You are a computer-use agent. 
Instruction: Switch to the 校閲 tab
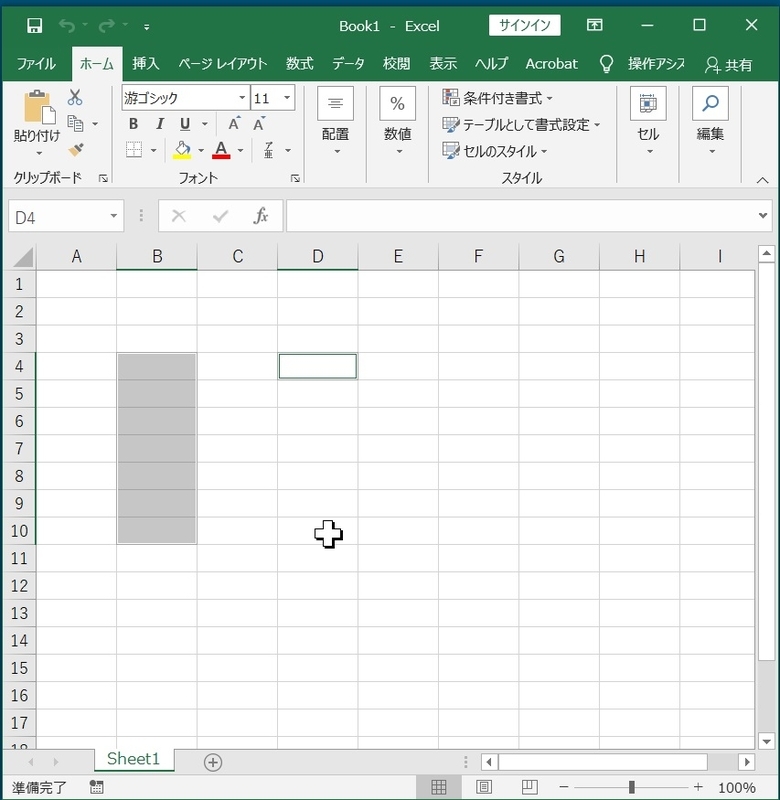coord(396,64)
